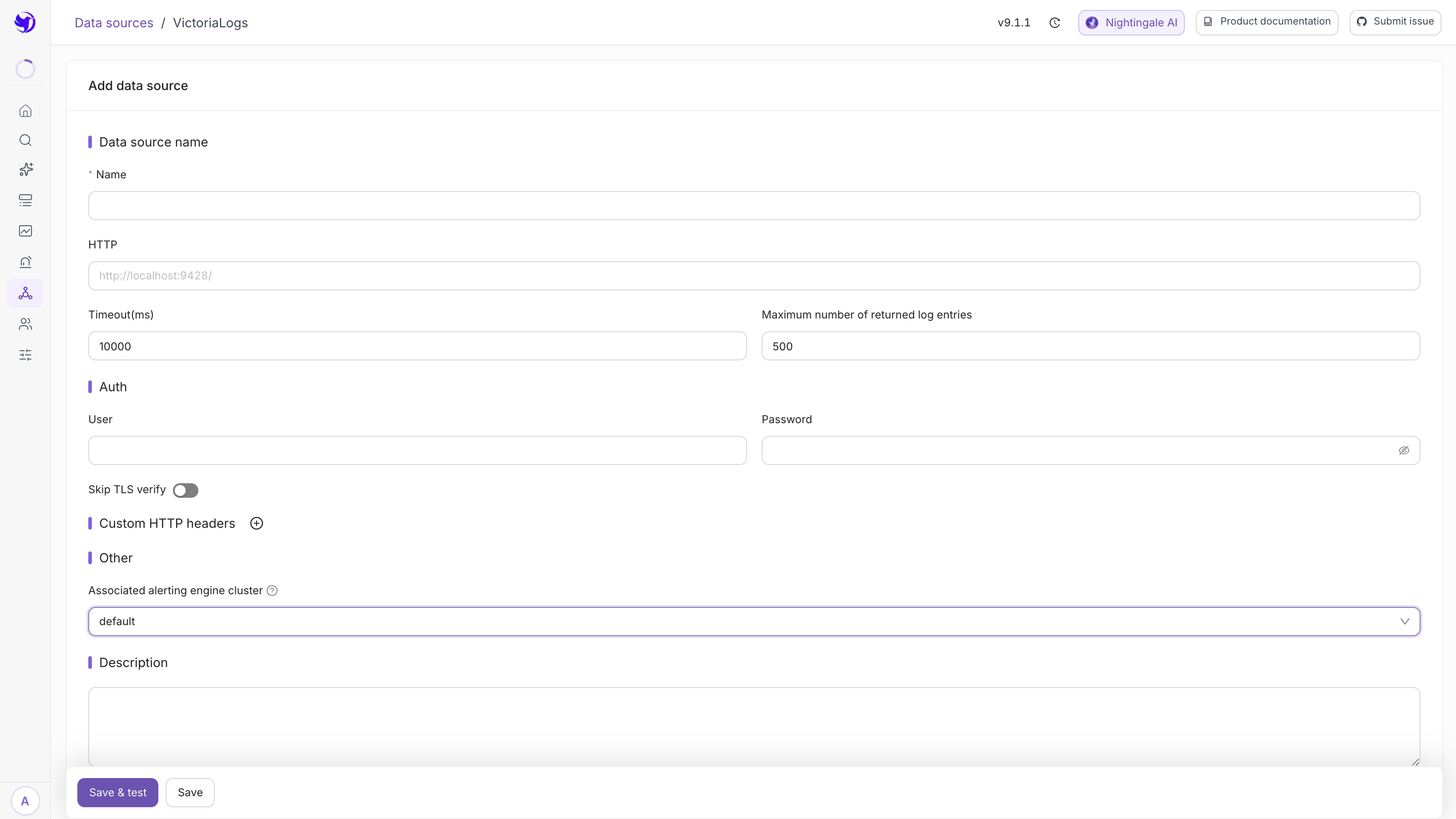
Task: Click the Timeout(ms) field
Action: [x=417, y=346]
